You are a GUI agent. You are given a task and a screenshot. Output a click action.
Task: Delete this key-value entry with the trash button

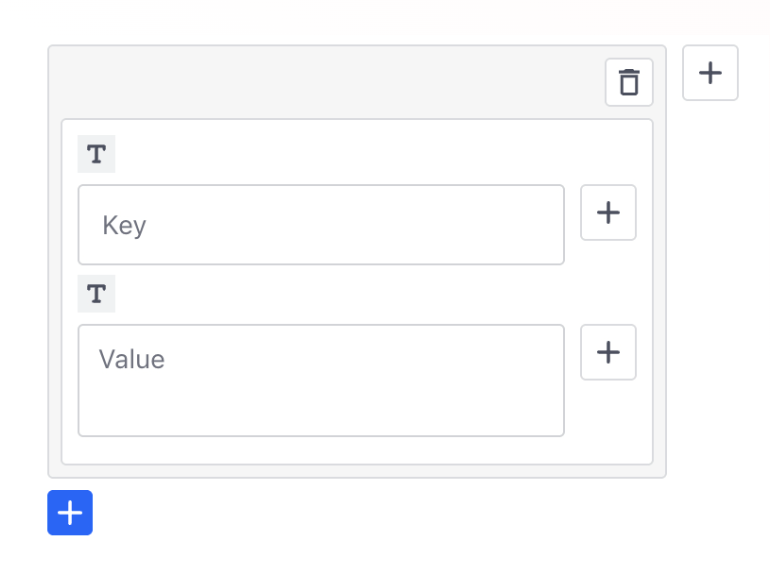[629, 82]
